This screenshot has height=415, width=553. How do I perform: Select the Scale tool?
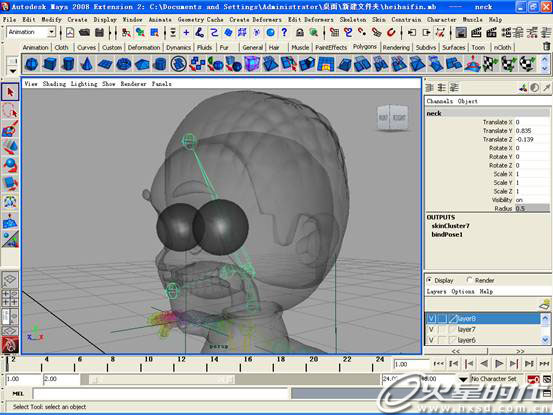click(10, 183)
